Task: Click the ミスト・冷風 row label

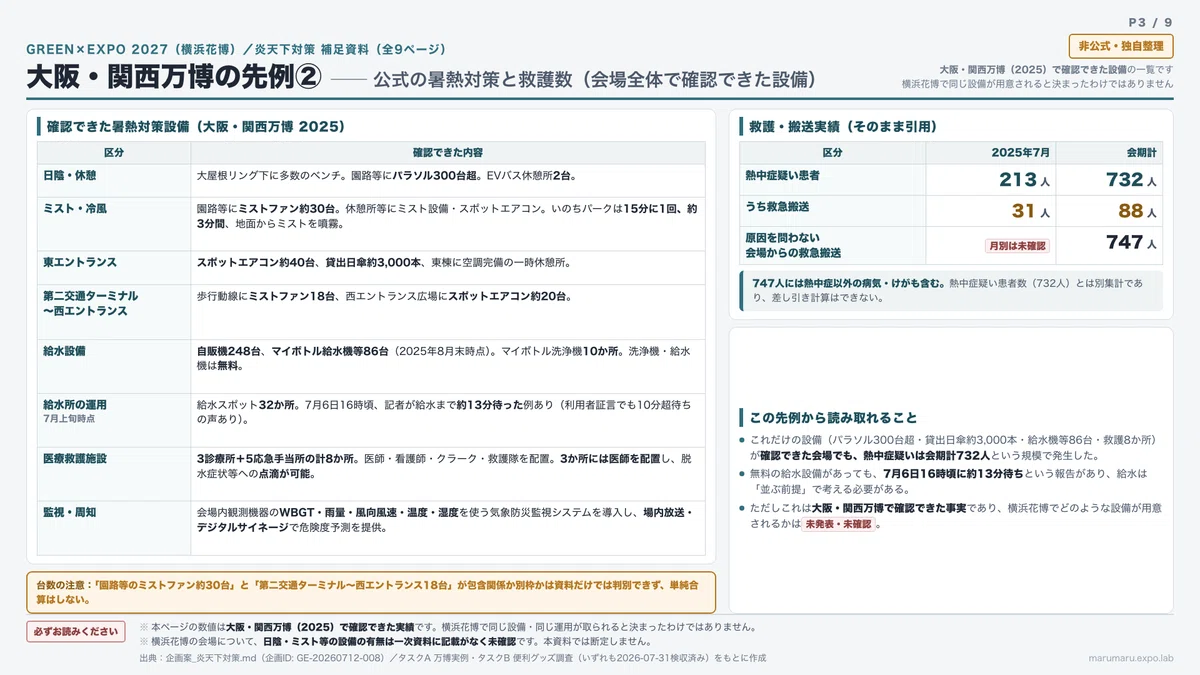Action: [x=75, y=209]
